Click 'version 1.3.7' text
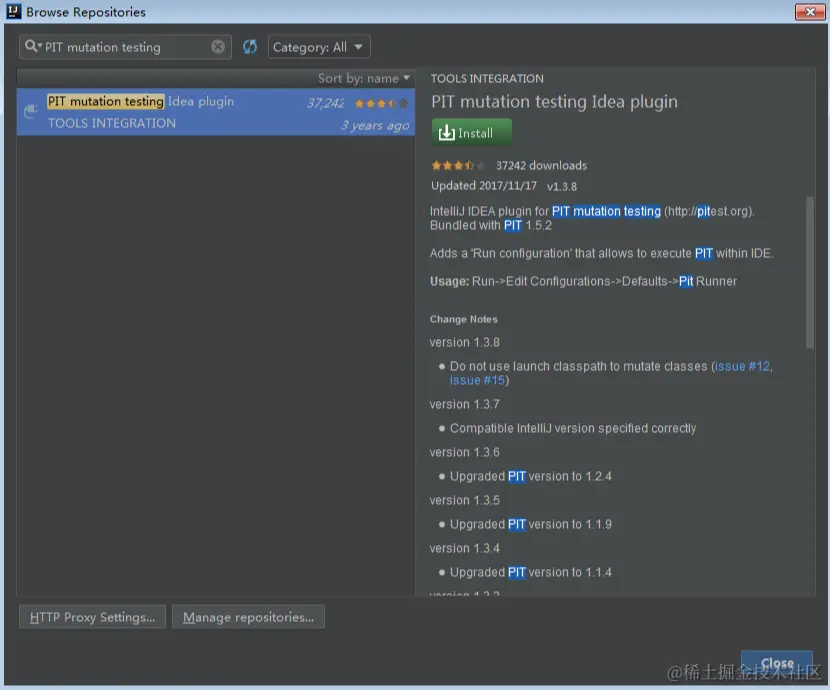This screenshot has height=690, width=830. 465,404
